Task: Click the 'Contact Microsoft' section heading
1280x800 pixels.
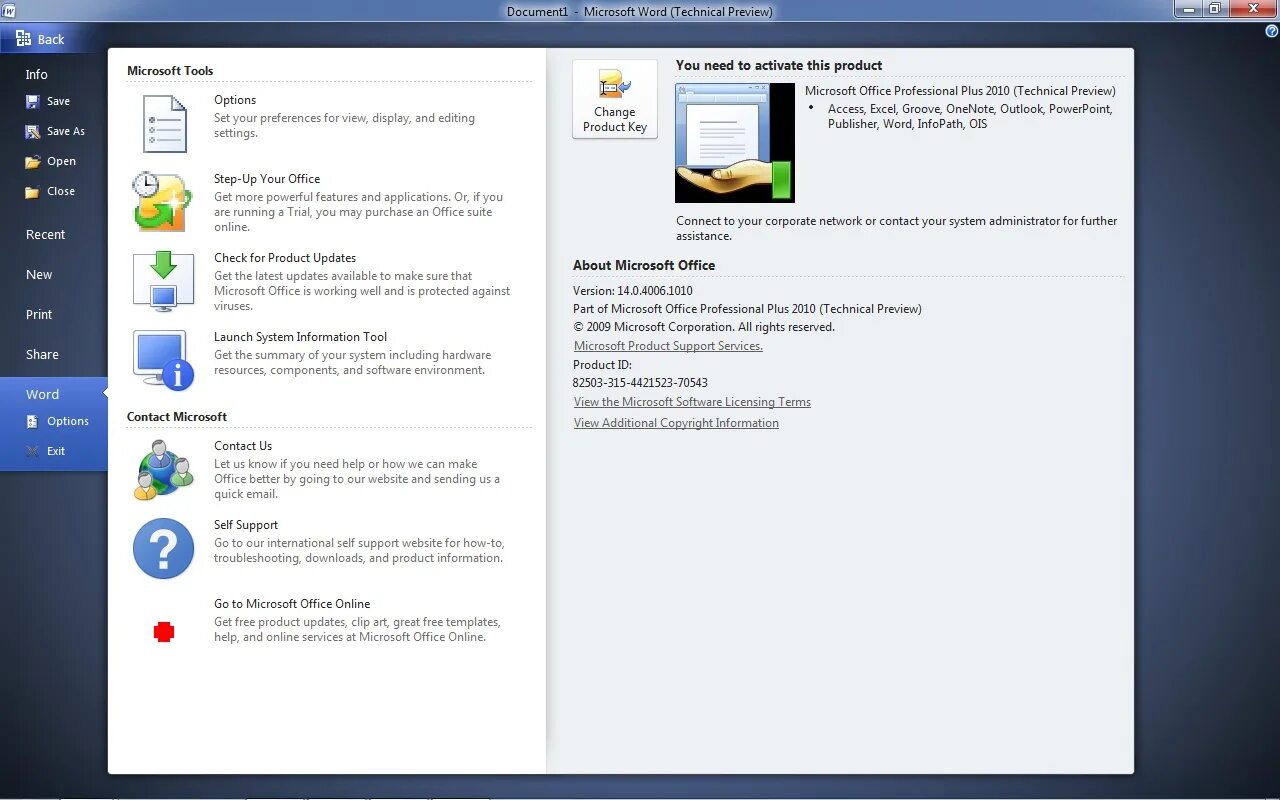Action: click(x=177, y=417)
